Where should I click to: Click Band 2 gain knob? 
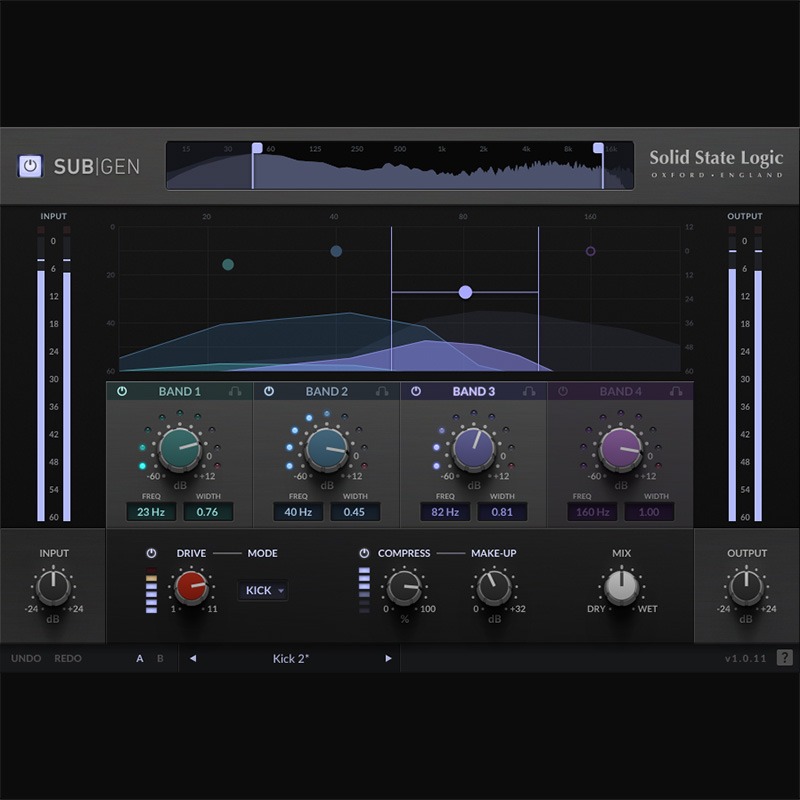327,449
